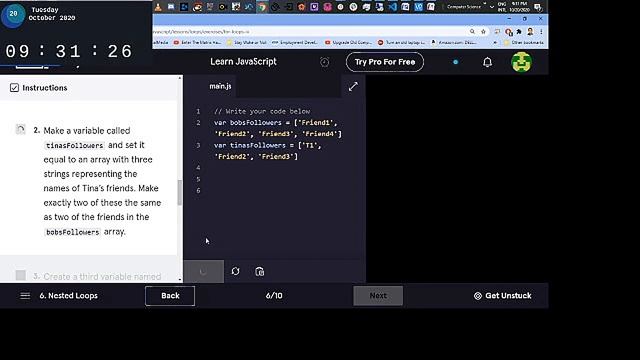Viewport: 640px width, 360px height.
Task: Click the clock date in system tray
Action: [519, 7]
